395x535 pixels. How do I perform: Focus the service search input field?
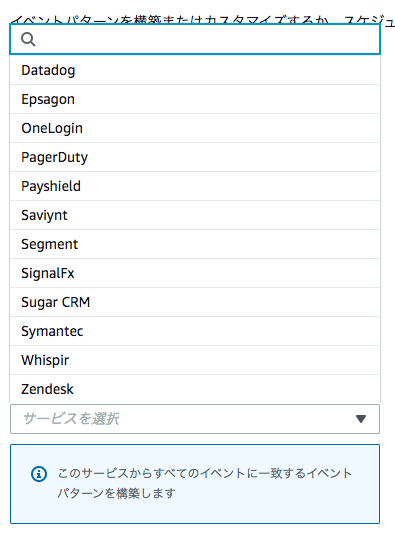195,39
